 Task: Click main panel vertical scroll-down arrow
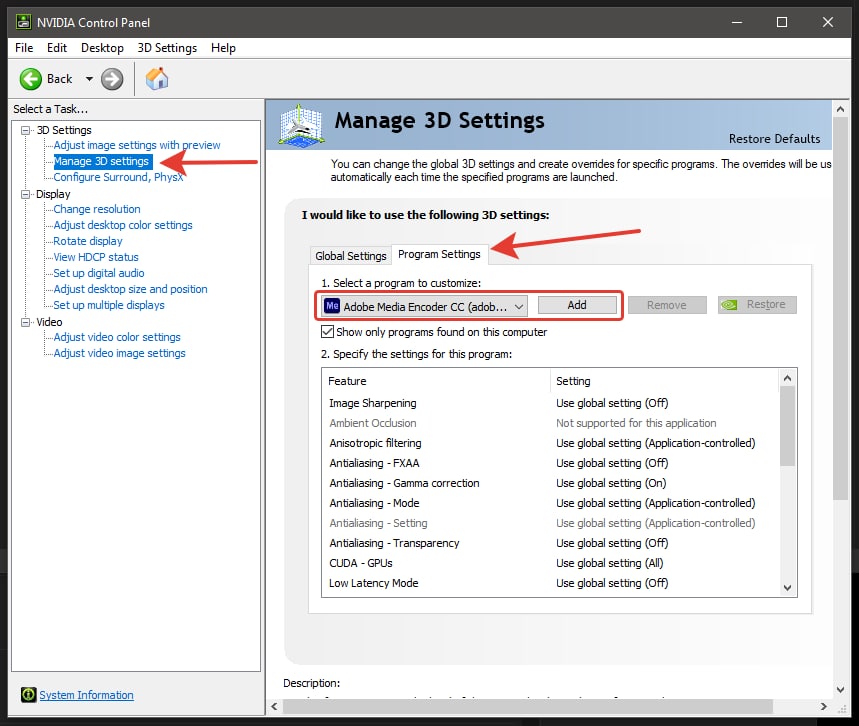point(840,689)
